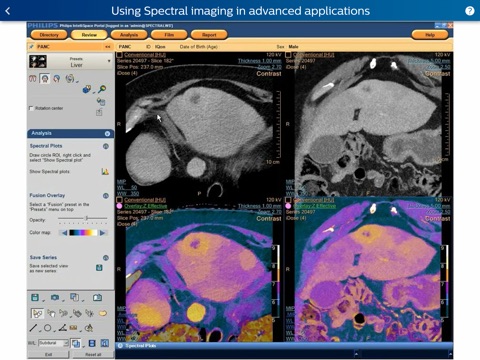Select the hand scroll tool
This screenshot has height=360, width=480.
point(63,313)
